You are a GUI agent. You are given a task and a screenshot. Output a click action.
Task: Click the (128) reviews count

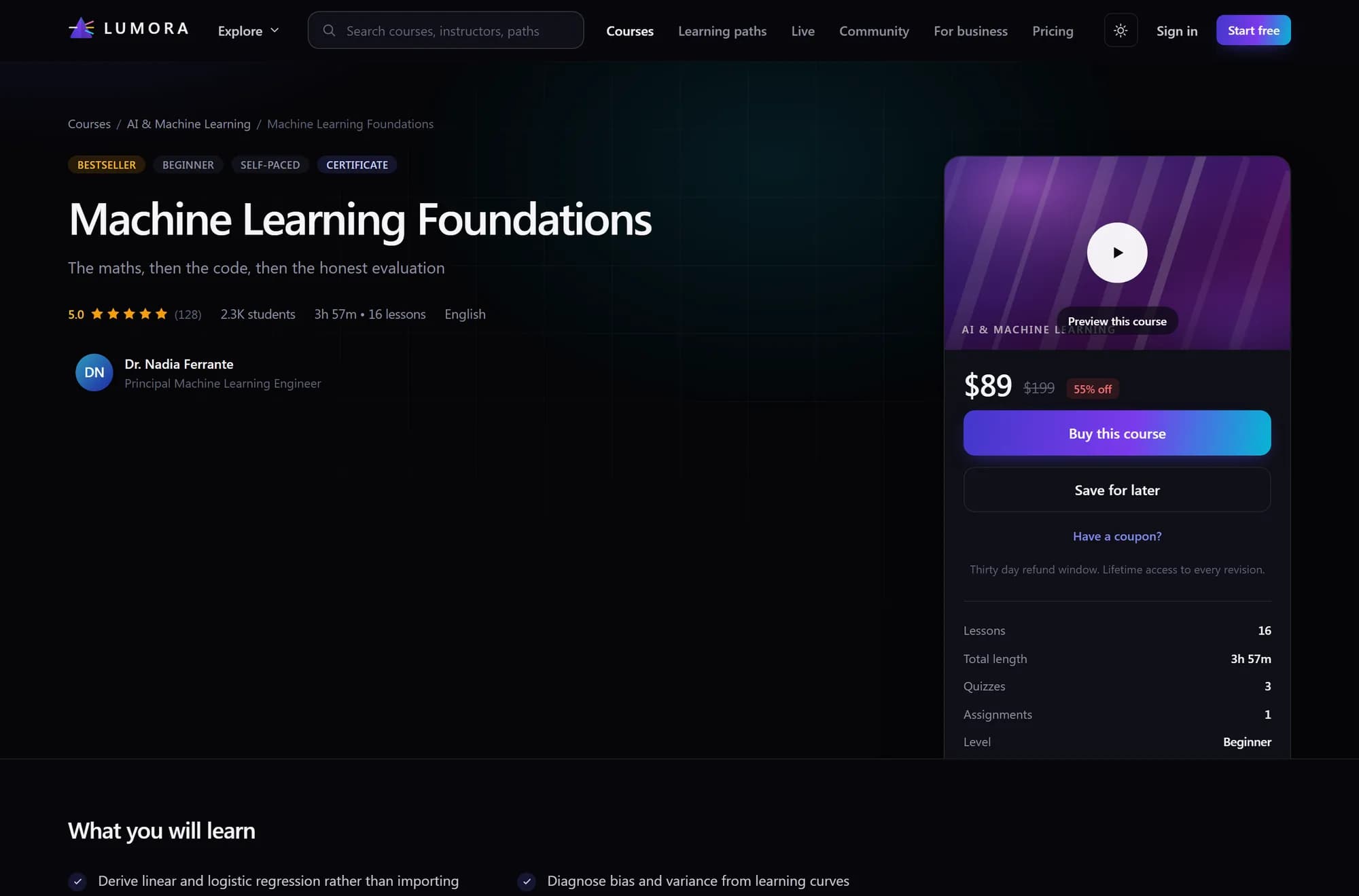point(188,314)
